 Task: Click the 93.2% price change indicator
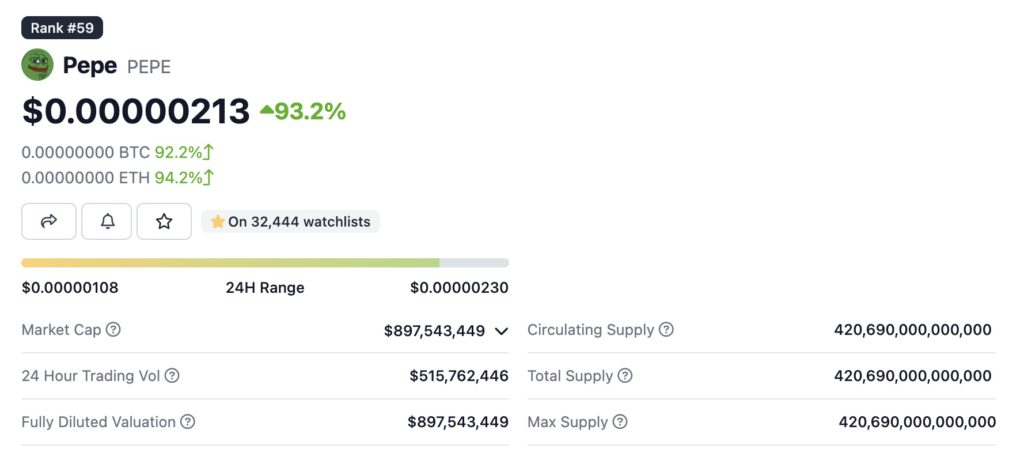point(303,111)
